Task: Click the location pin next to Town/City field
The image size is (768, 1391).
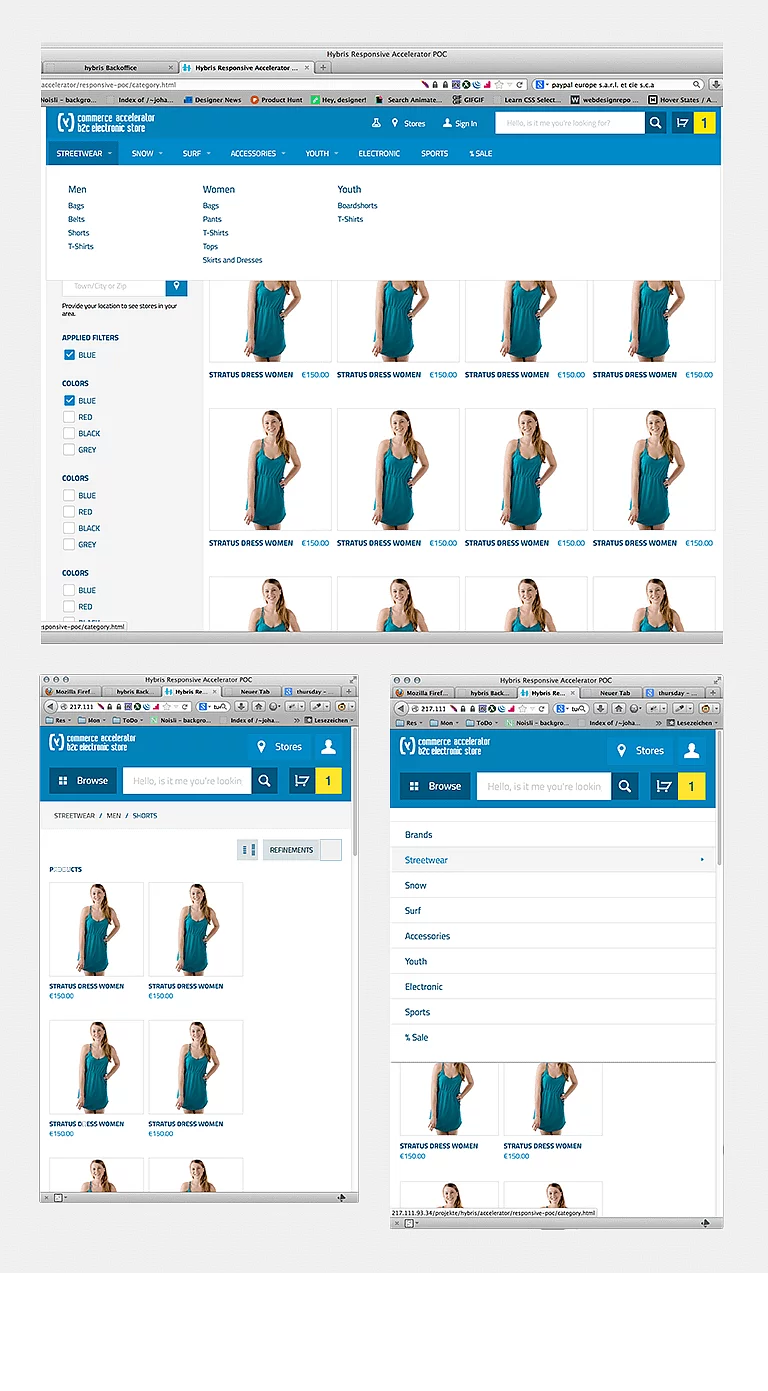Action: [x=177, y=286]
